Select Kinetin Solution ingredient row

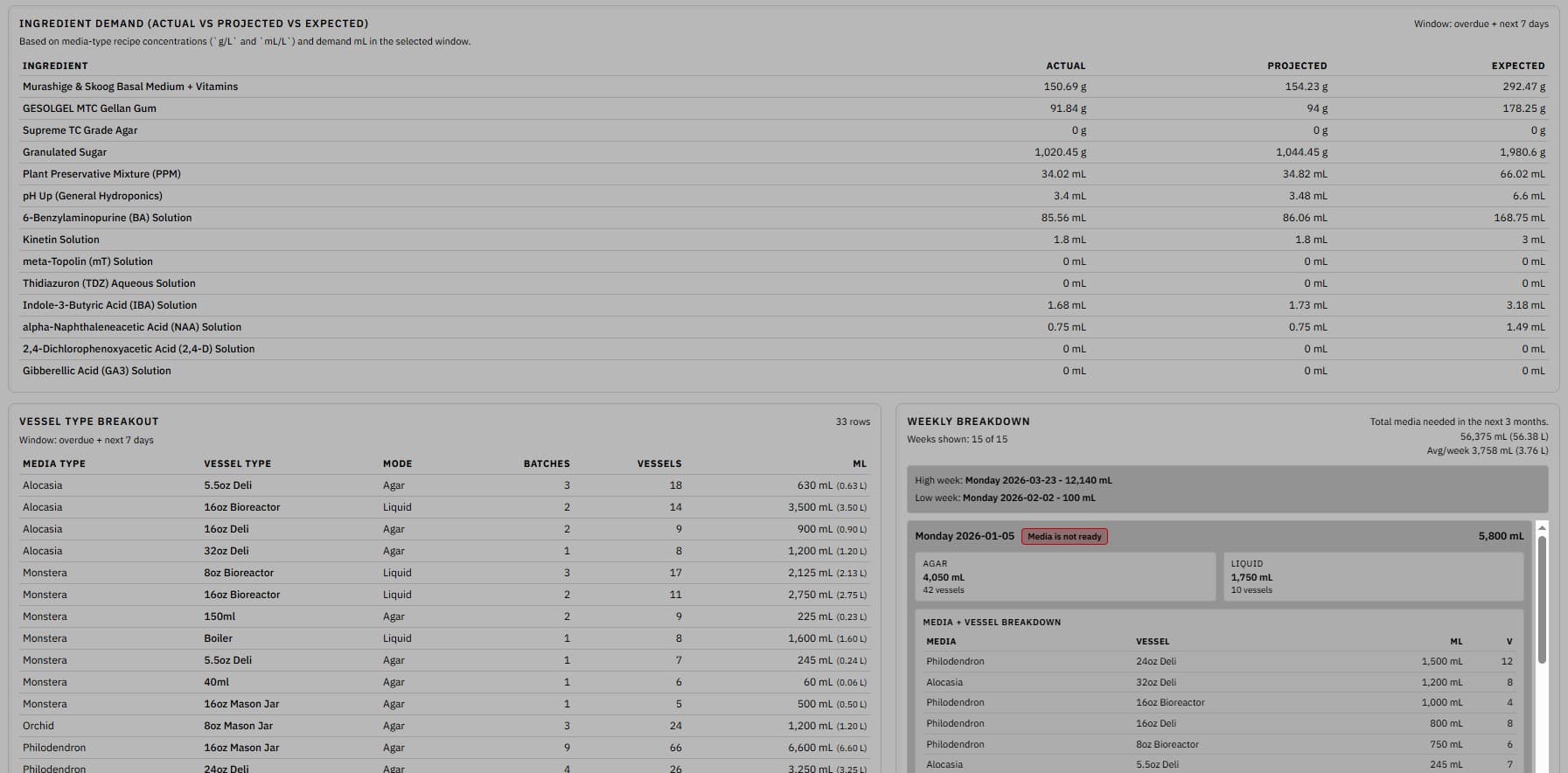[x=784, y=240]
